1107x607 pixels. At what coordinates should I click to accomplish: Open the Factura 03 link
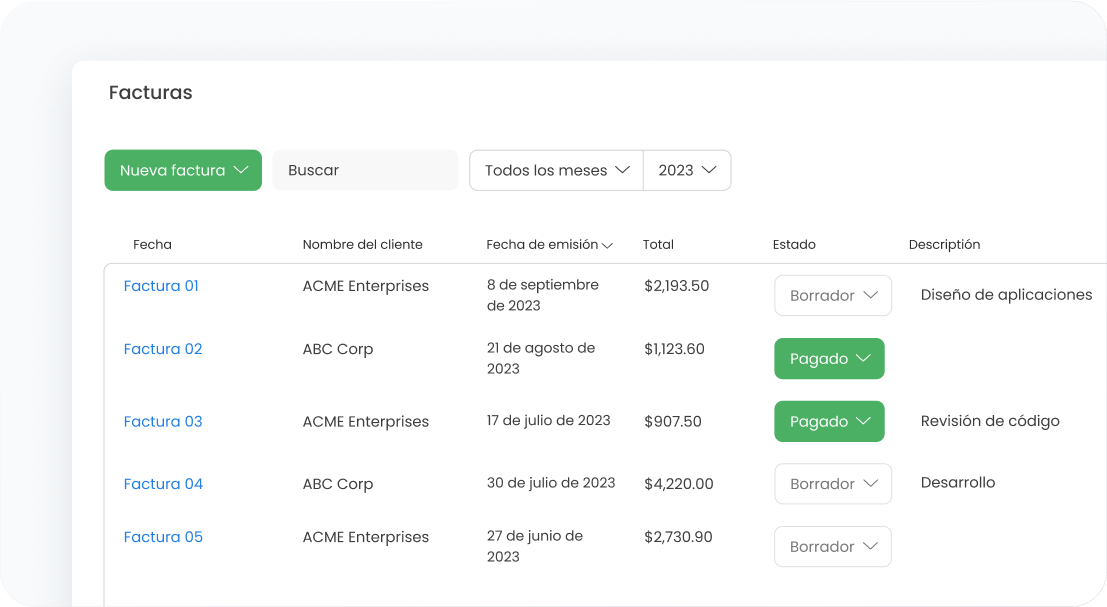(x=163, y=421)
